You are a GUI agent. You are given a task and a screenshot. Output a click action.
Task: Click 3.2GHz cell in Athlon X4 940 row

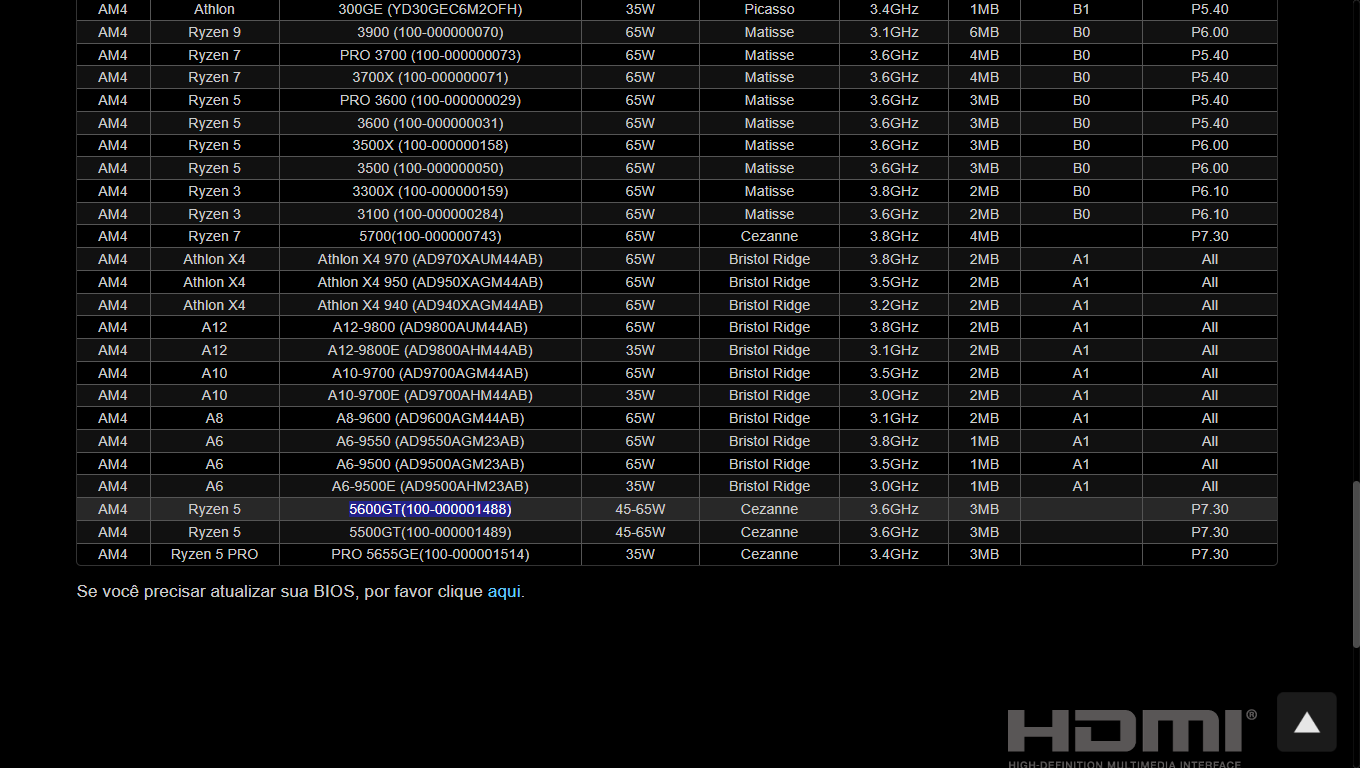894,305
